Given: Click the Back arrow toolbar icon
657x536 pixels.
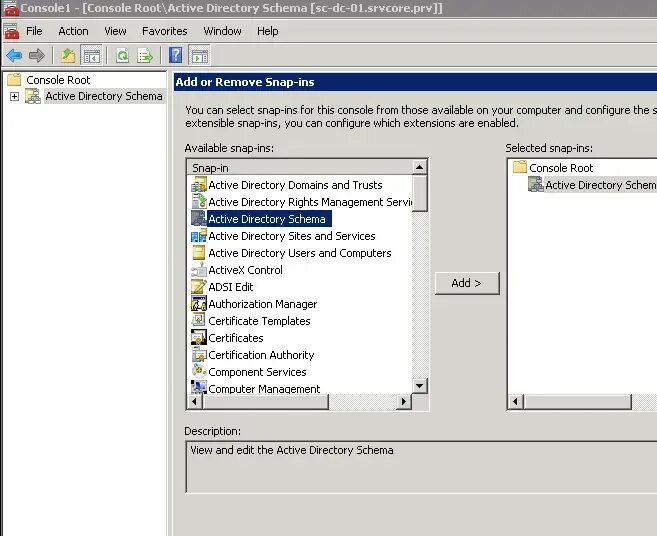Looking at the screenshot, I should 14,55.
